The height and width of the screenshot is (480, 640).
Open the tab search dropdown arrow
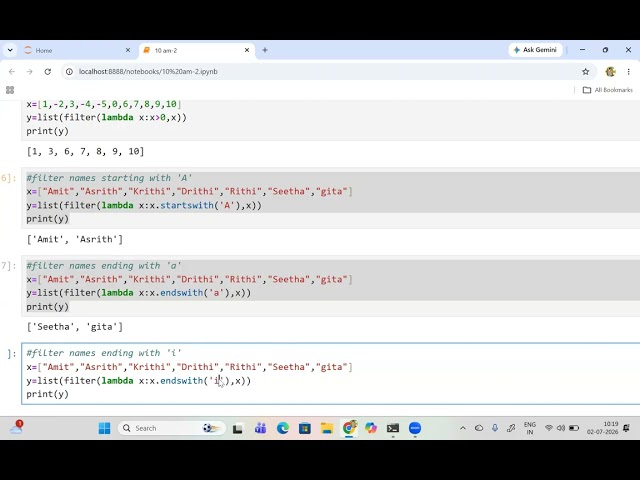click(x=10, y=50)
